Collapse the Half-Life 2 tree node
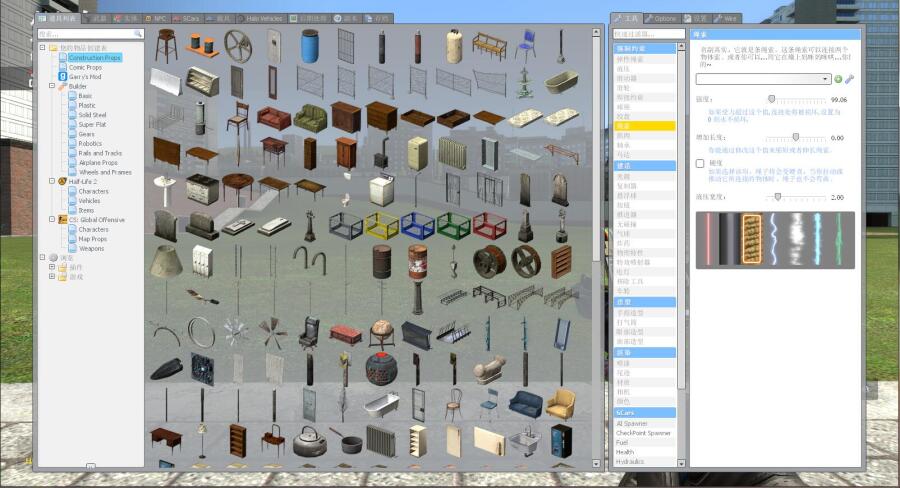Screen dimensions: 900x488 pos(52,181)
